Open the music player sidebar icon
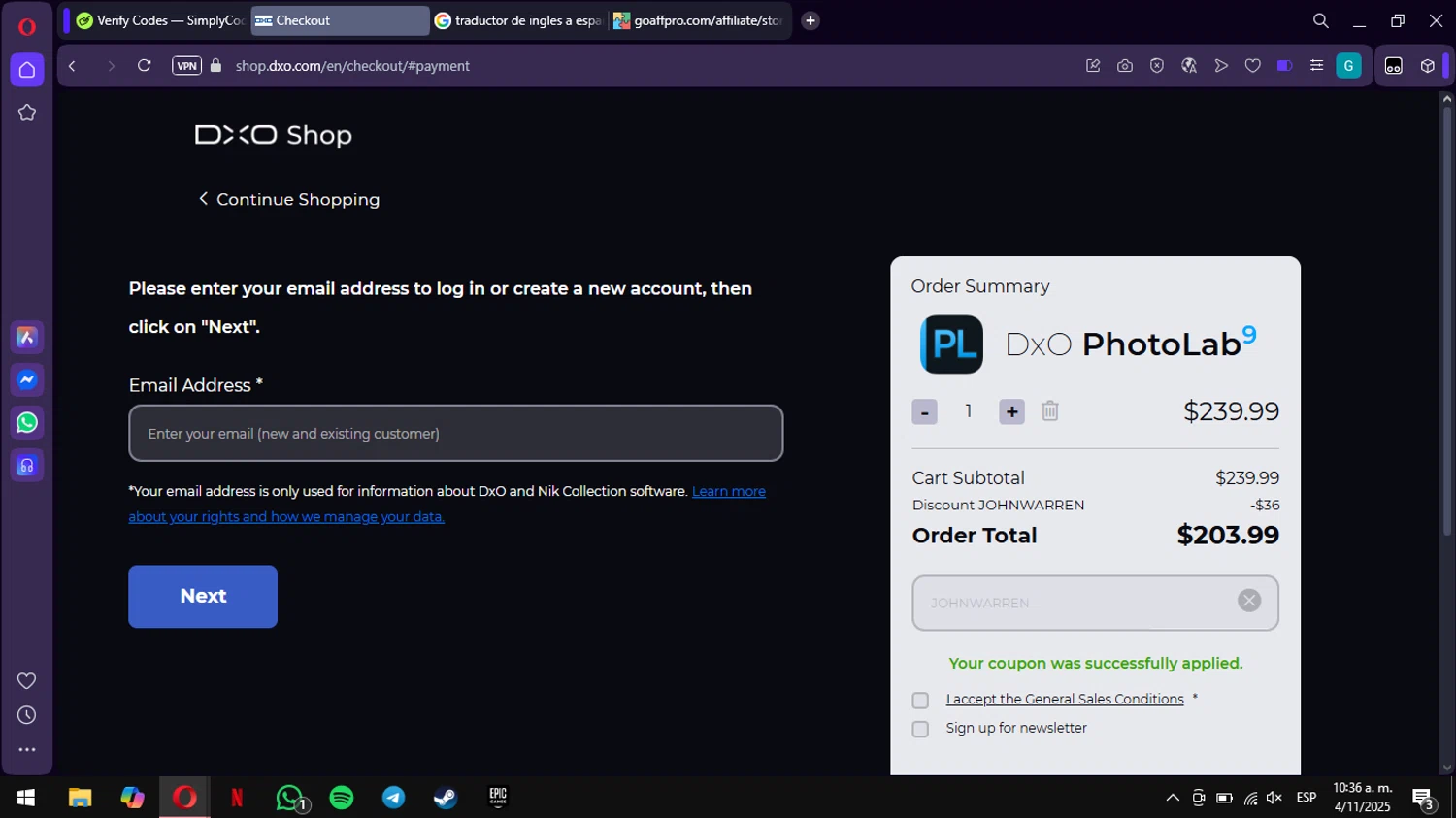Screen dimensions: 1456x818 pyautogui.click(x=27, y=466)
